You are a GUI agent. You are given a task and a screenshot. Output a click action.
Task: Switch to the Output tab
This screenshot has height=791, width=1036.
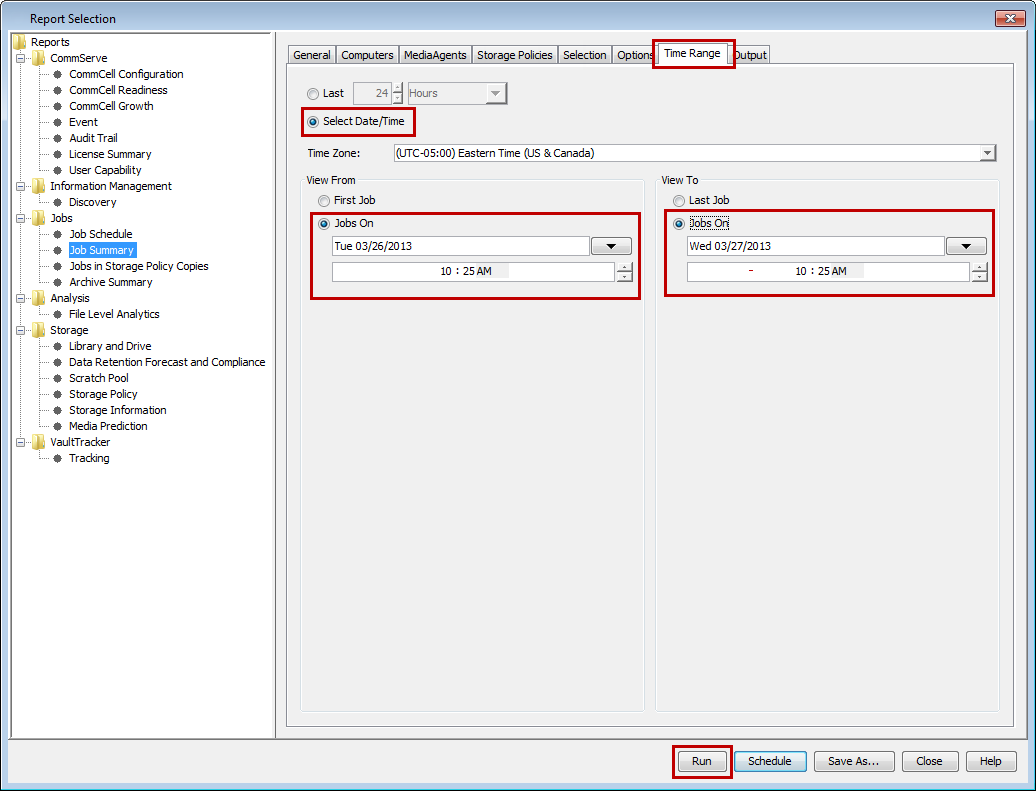tap(751, 55)
